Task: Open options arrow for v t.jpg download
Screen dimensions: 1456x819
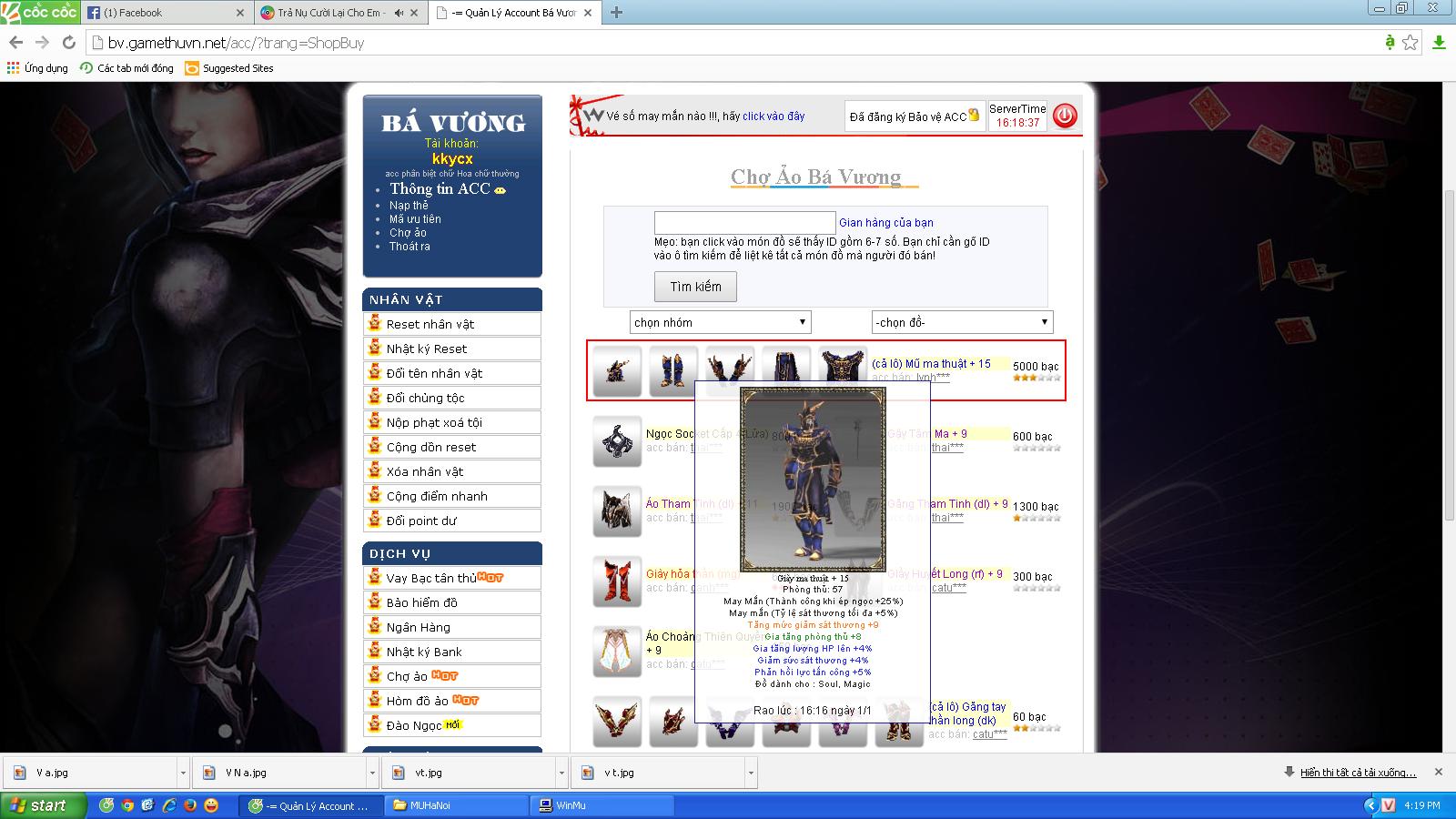Action: [x=751, y=773]
